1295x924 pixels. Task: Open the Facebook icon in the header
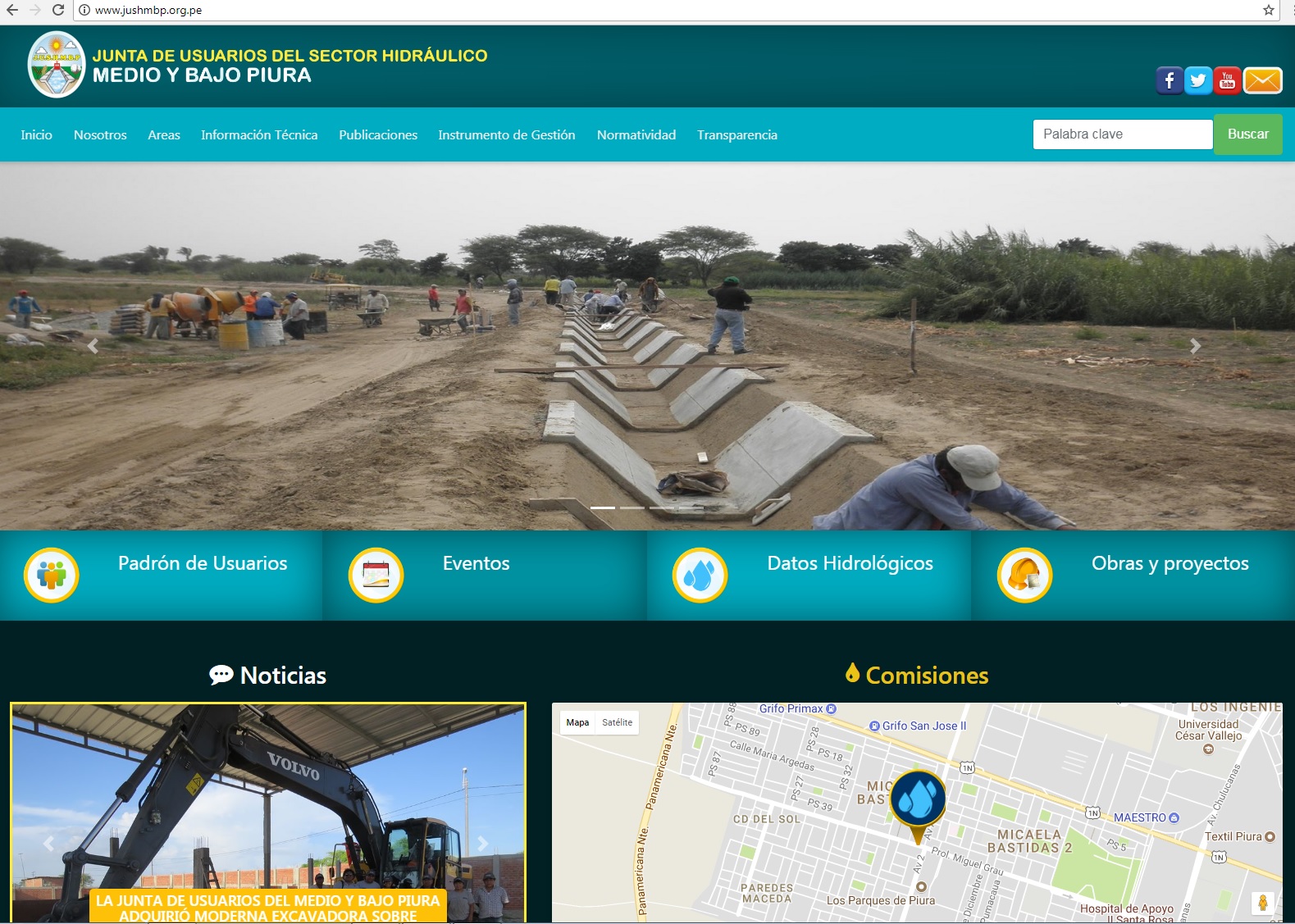click(1170, 80)
